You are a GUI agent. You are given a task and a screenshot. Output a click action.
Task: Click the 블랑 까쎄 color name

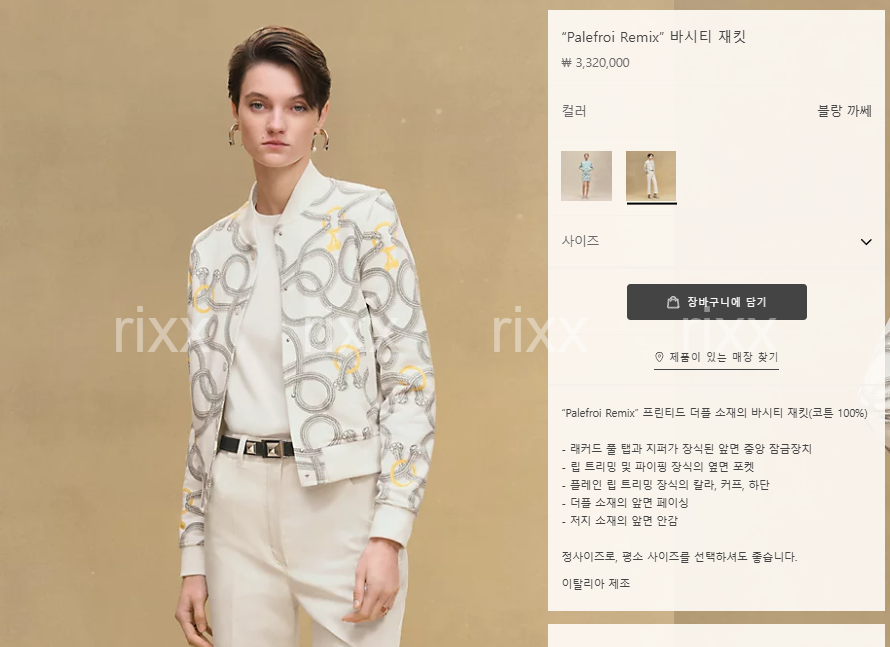tap(844, 111)
